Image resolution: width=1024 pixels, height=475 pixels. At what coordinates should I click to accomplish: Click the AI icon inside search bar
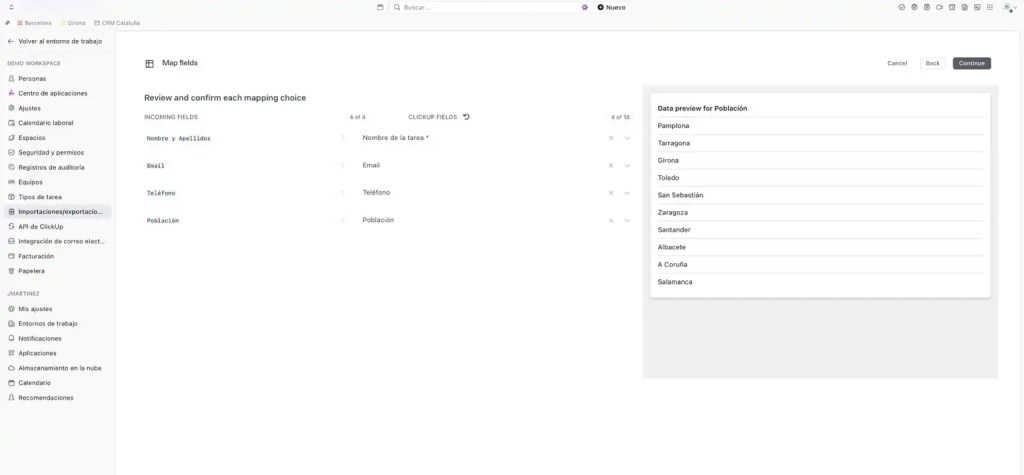click(585, 7)
